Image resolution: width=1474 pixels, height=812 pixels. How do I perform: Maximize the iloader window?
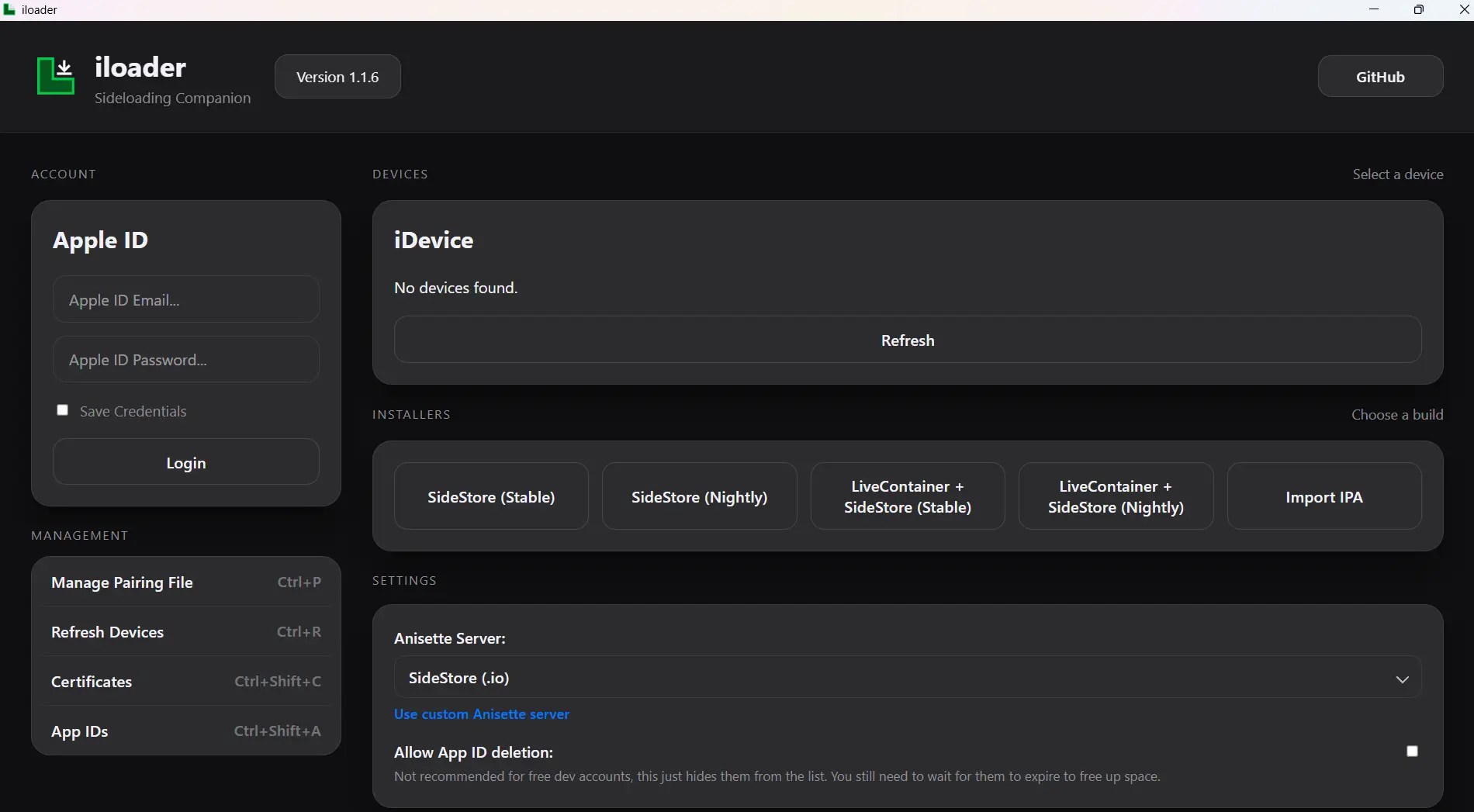[1418, 10]
